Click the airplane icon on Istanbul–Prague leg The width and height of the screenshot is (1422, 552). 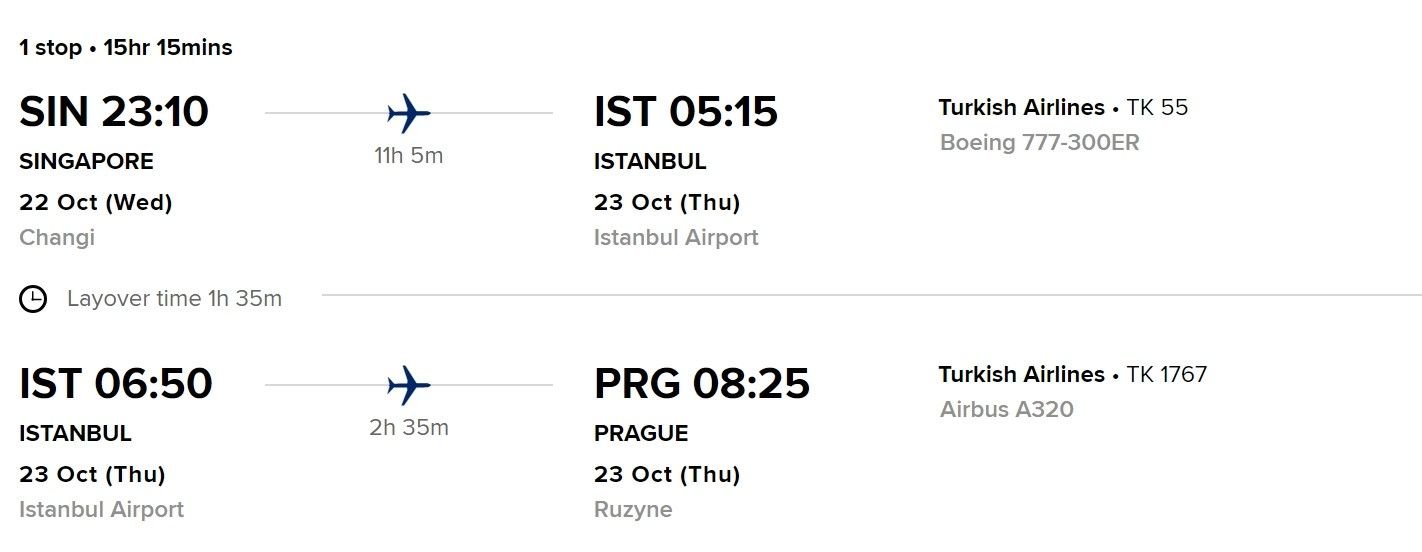409,385
